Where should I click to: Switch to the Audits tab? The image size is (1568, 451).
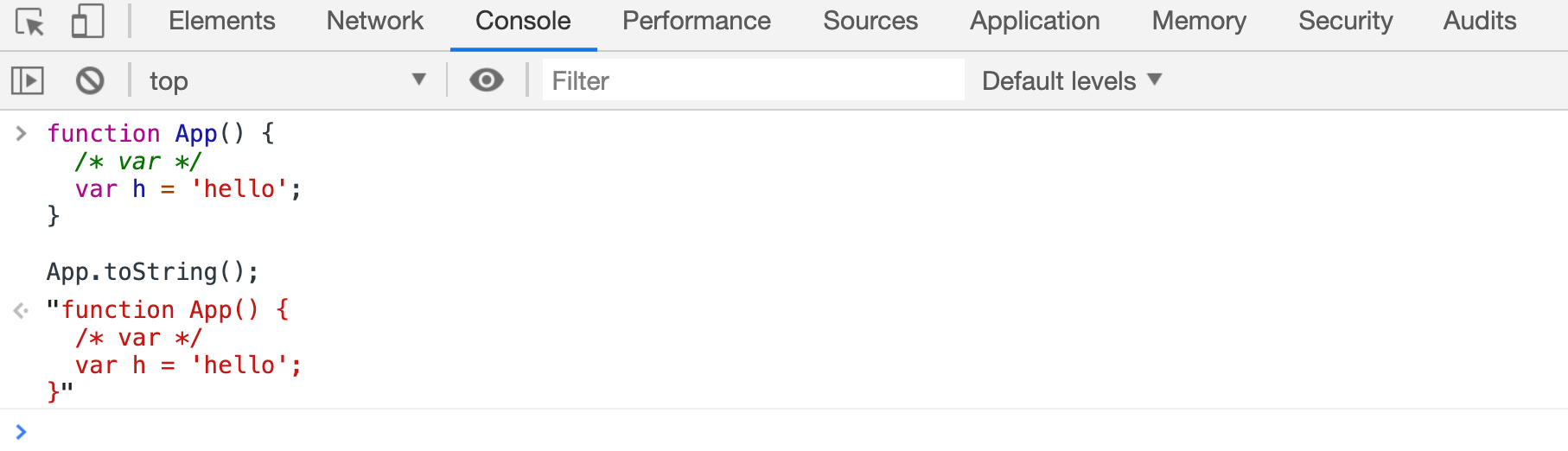1480,21
